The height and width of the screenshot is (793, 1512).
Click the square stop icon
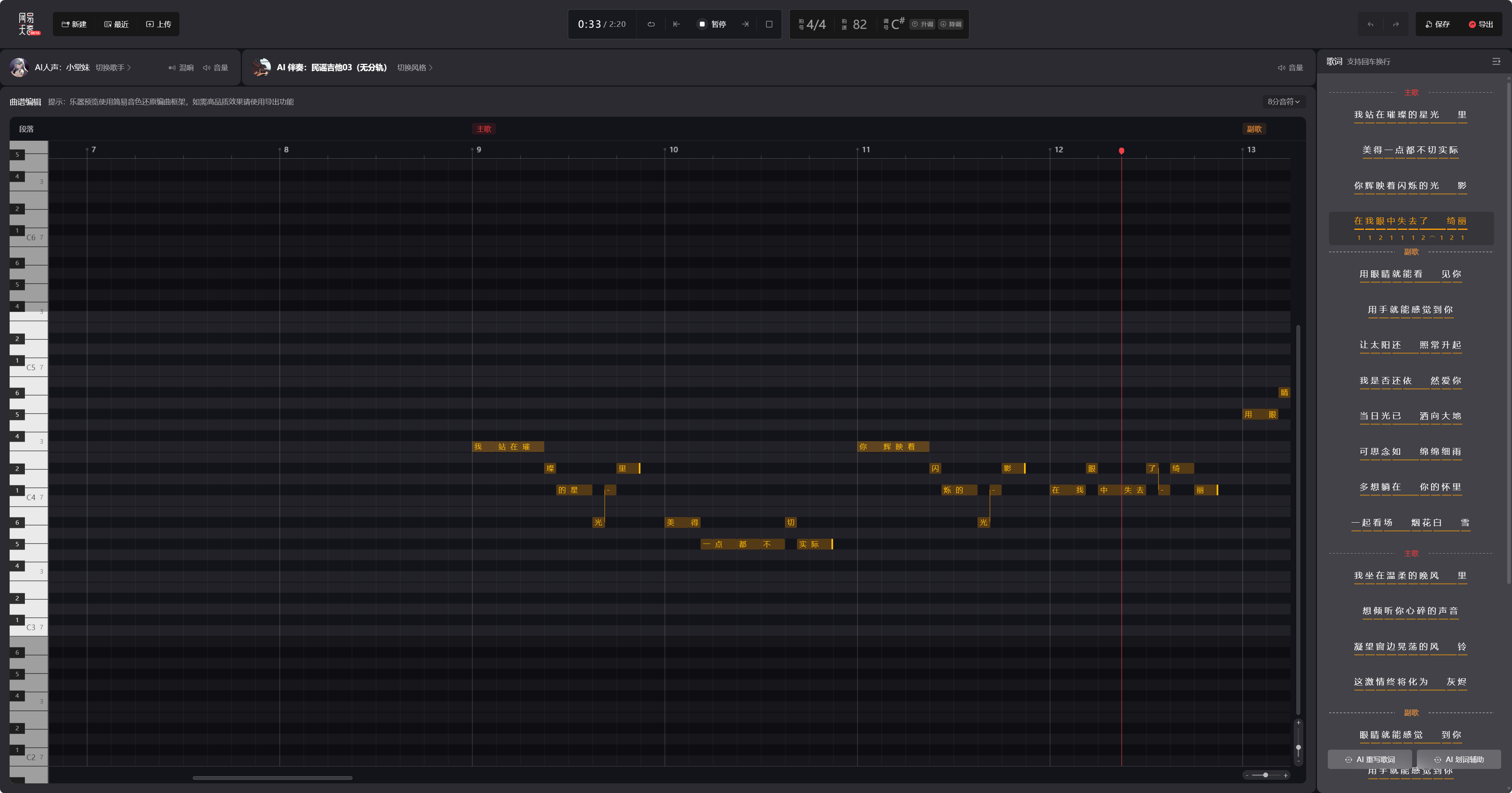click(769, 24)
